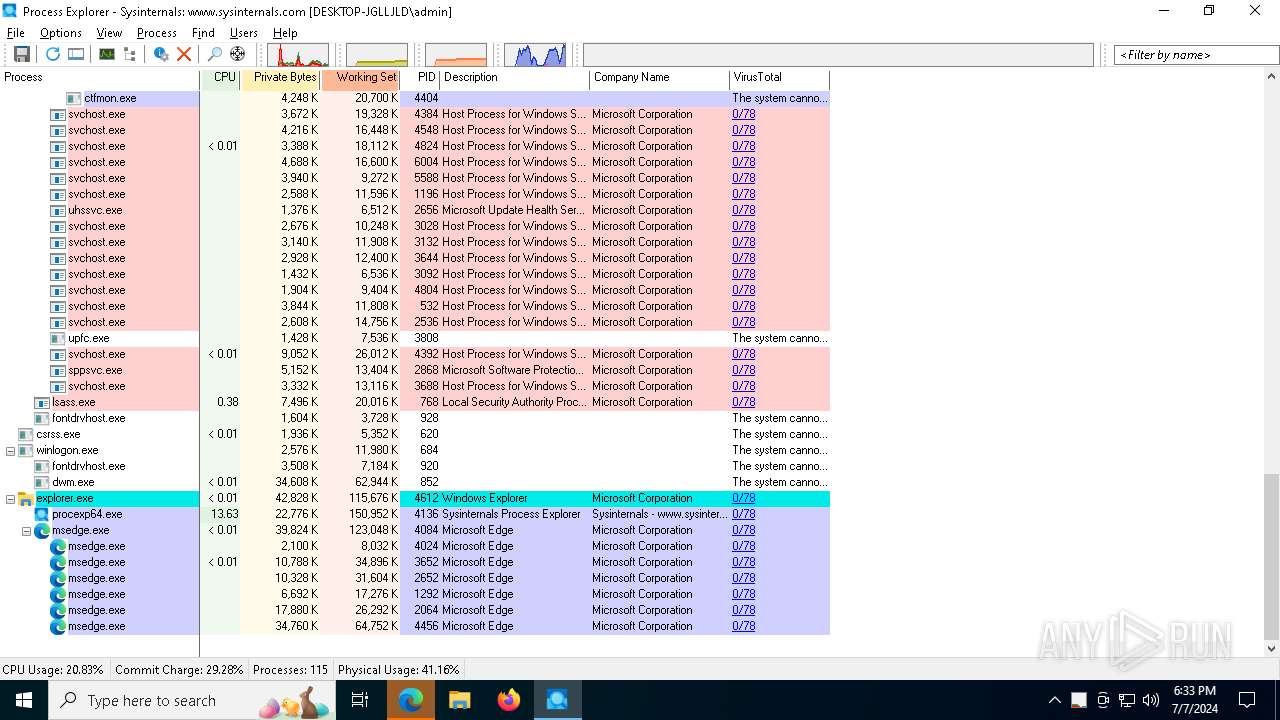Show hidden system tray icons chevron
This screenshot has height=720, width=1280.
[x=1055, y=700]
